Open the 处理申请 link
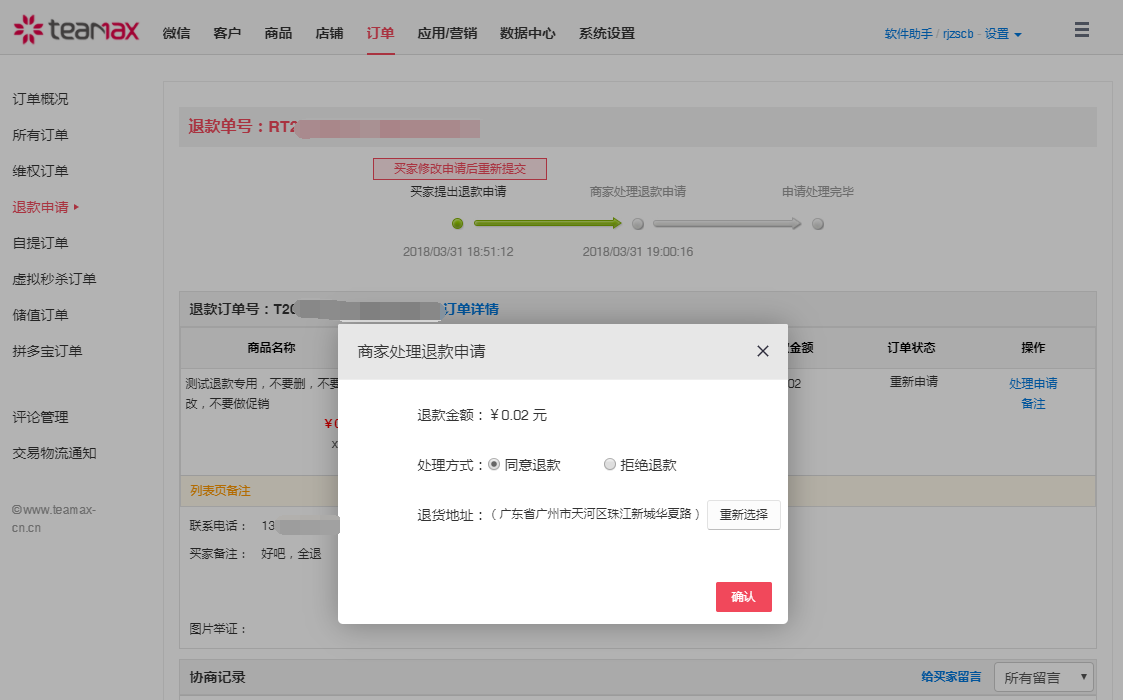Viewport: 1123px width, 700px height. 1033,383
